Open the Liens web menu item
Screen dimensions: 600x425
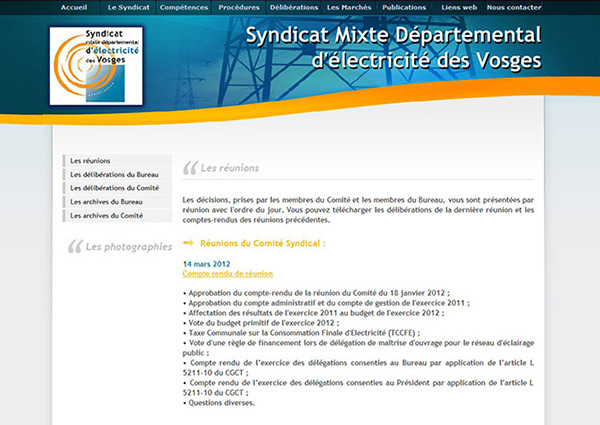(x=459, y=7)
